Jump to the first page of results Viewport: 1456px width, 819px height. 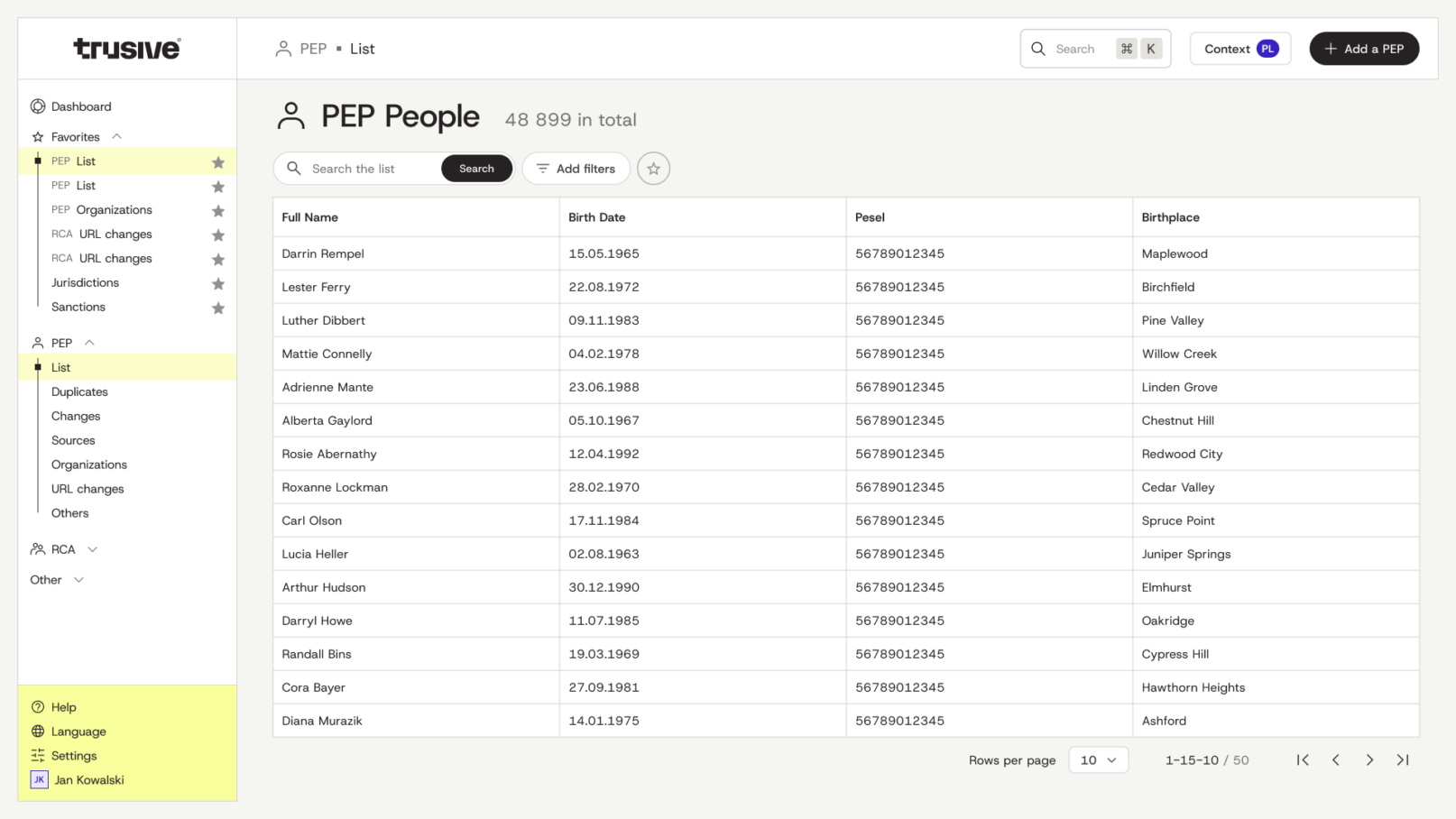[1303, 760]
